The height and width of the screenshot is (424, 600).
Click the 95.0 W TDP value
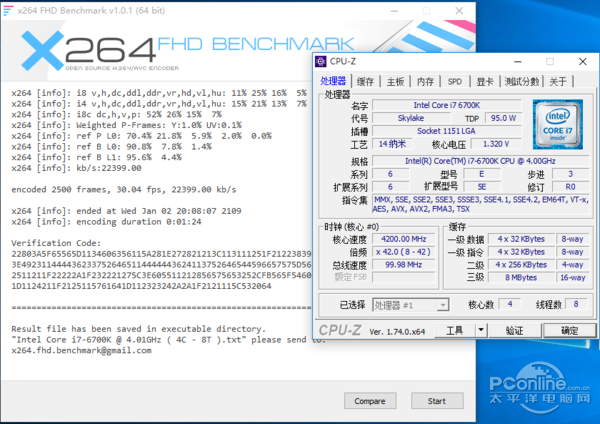click(503, 118)
